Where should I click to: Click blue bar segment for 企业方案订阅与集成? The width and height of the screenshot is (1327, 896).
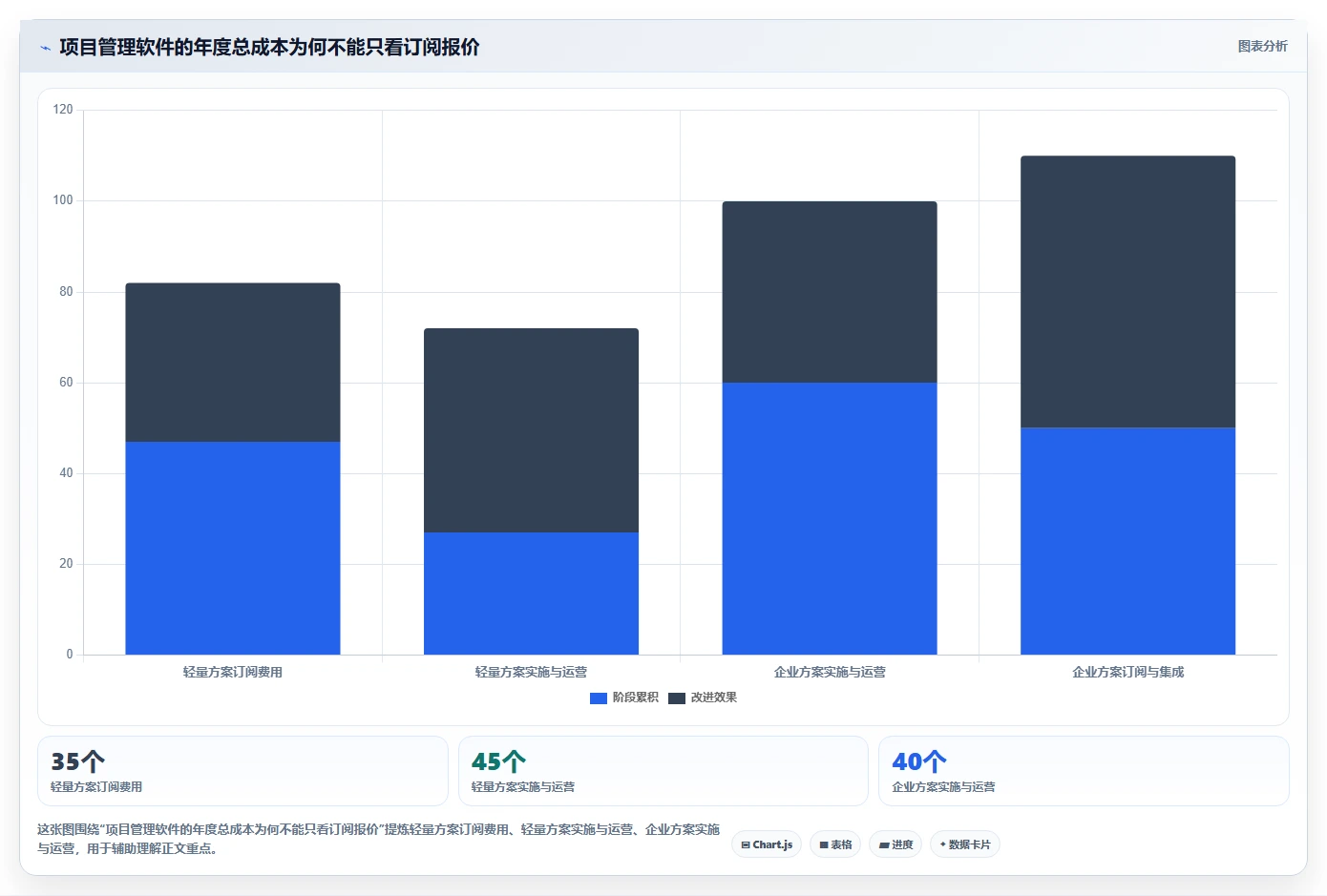point(1127,541)
